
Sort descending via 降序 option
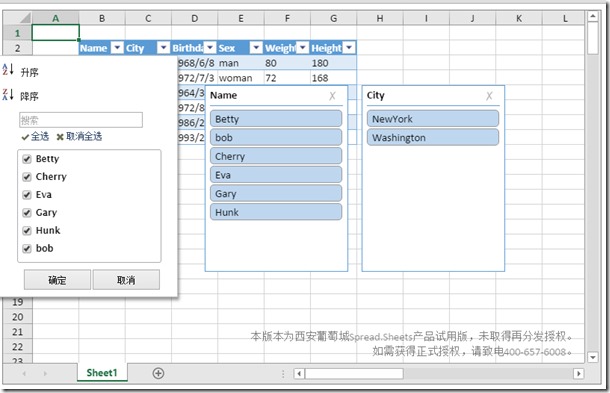[x=29, y=96]
